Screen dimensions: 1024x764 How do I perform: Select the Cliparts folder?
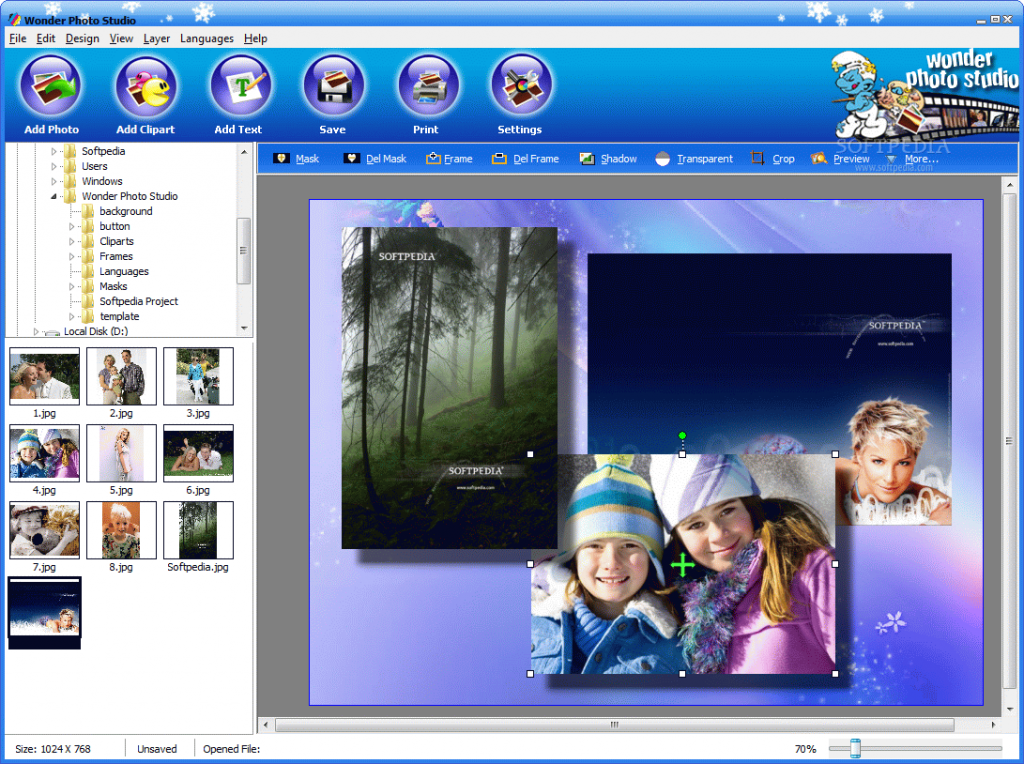(x=116, y=242)
